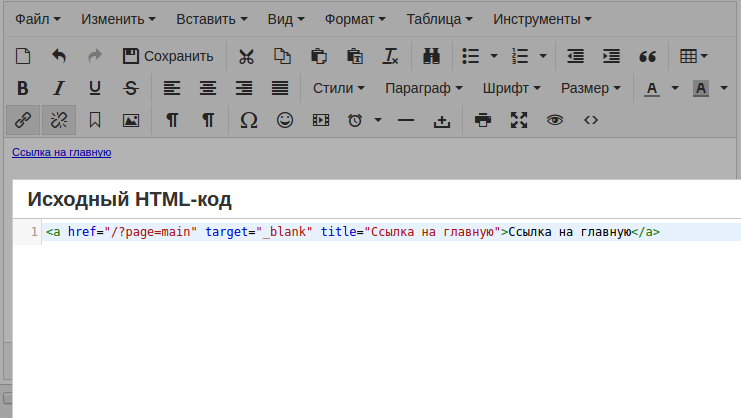Open the Стили dropdown
Screen dimensions: 741x418
[338, 88]
